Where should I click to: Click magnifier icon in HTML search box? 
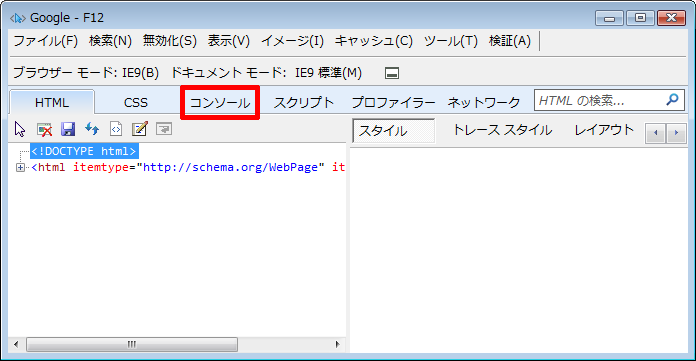point(672,99)
